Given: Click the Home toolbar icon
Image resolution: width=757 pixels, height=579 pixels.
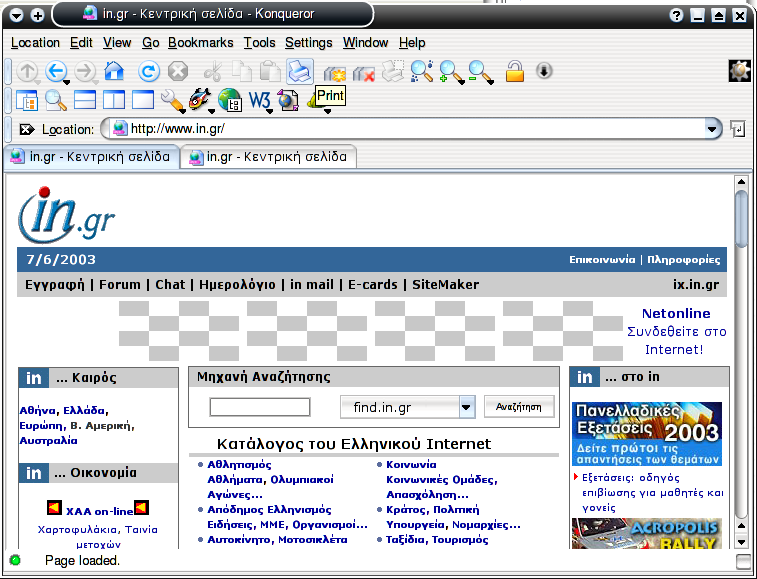Looking at the screenshot, I should (x=114, y=71).
